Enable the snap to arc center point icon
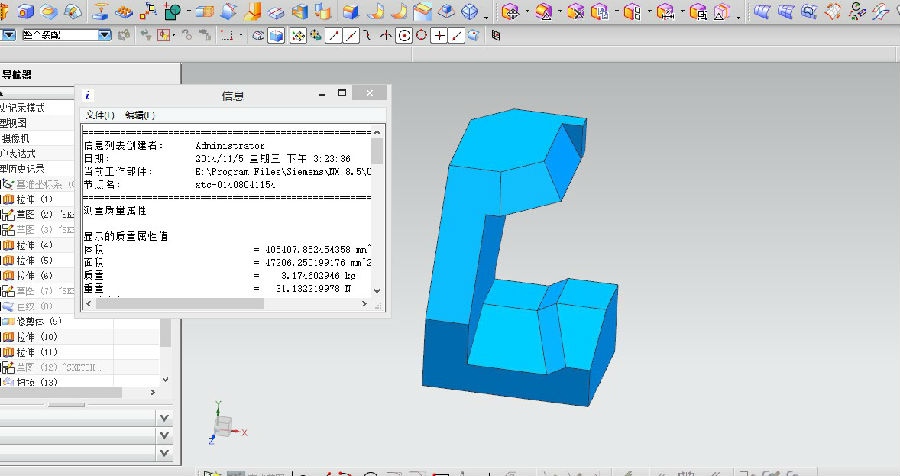This screenshot has width=900, height=476. tap(404, 35)
